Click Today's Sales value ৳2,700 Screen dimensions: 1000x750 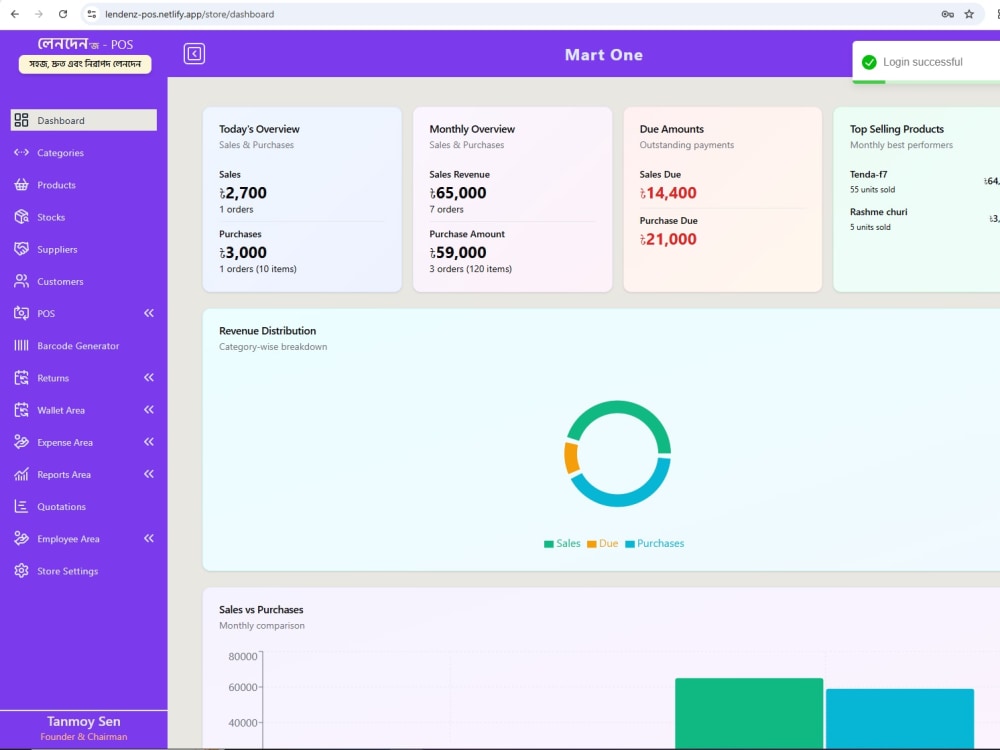point(243,193)
